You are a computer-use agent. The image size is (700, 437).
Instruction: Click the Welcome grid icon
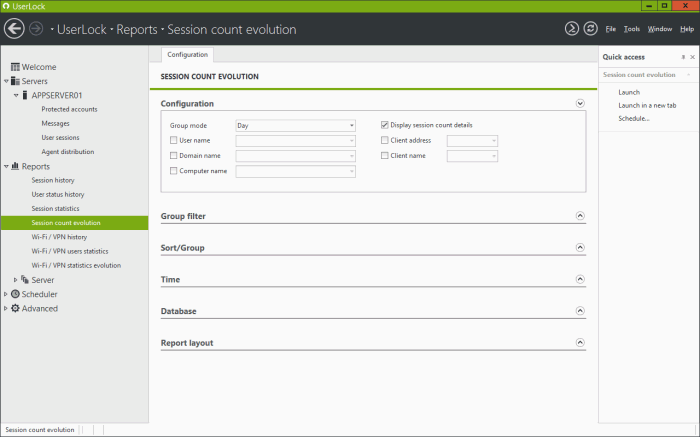pyautogui.click(x=15, y=67)
